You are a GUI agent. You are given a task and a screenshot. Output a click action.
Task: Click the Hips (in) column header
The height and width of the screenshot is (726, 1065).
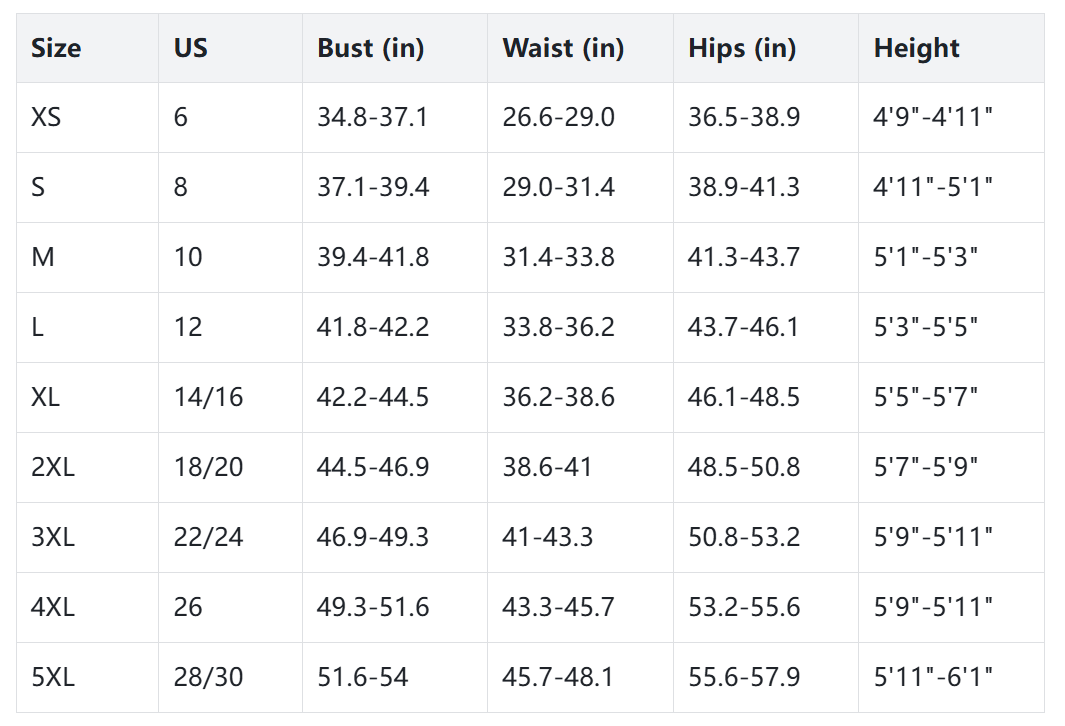(x=742, y=48)
